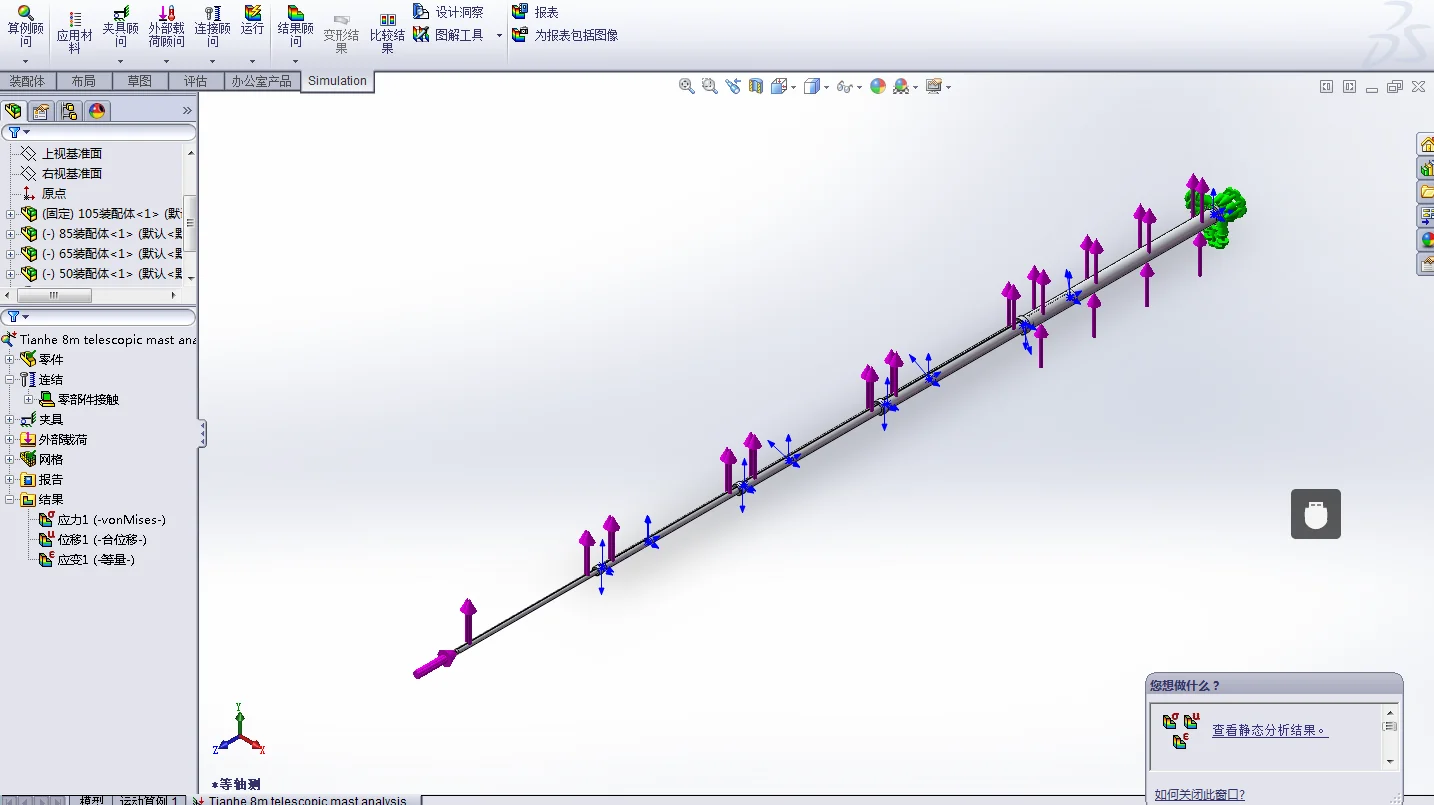Image resolution: width=1434 pixels, height=805 pixels.
Task: Switch to the 草图 tab
Action: [x=140, y=81]
